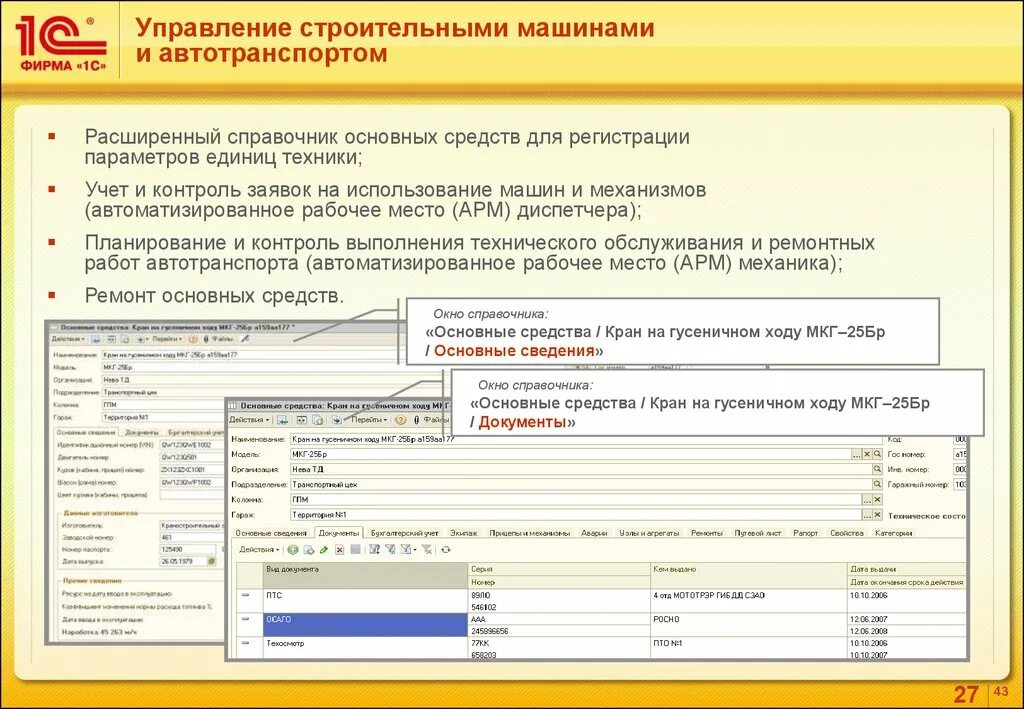Open the Действия menu in the back window

tap(68, 339)
